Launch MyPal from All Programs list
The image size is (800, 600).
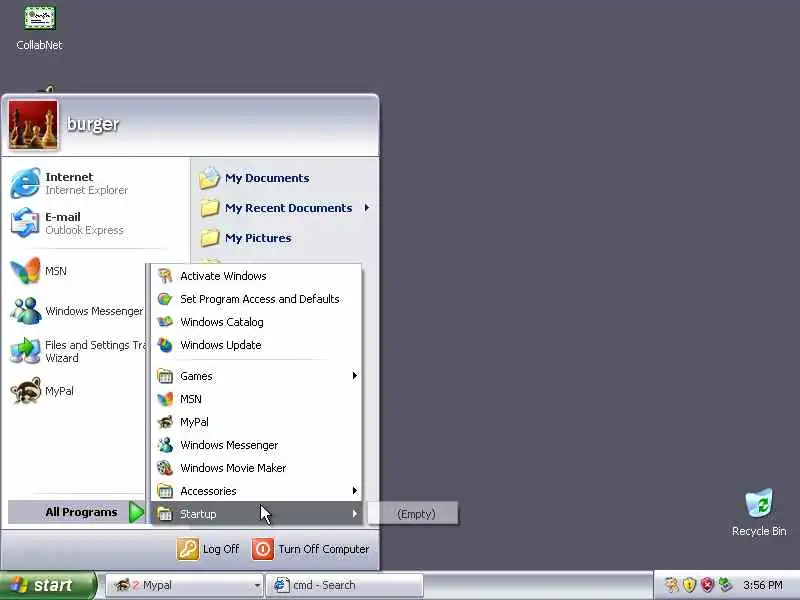(x=257, y=422)
